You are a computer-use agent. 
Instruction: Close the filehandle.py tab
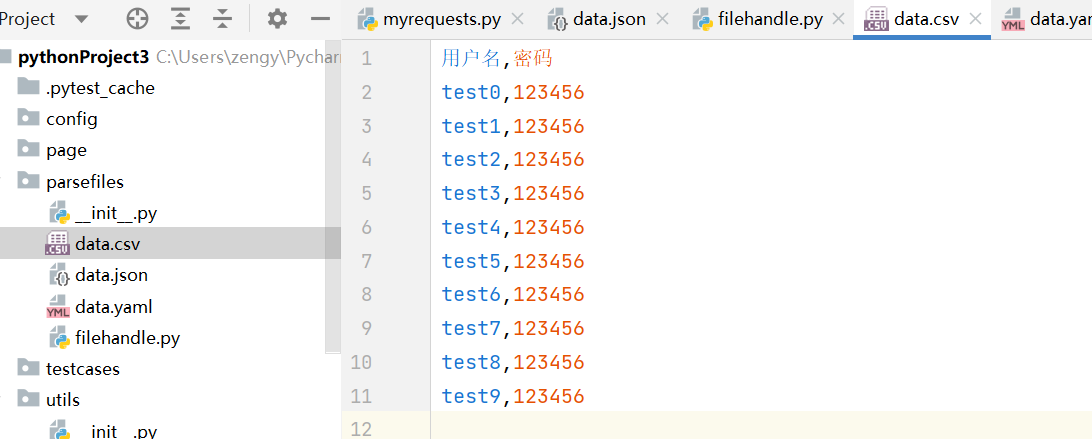tap(839, 20)
